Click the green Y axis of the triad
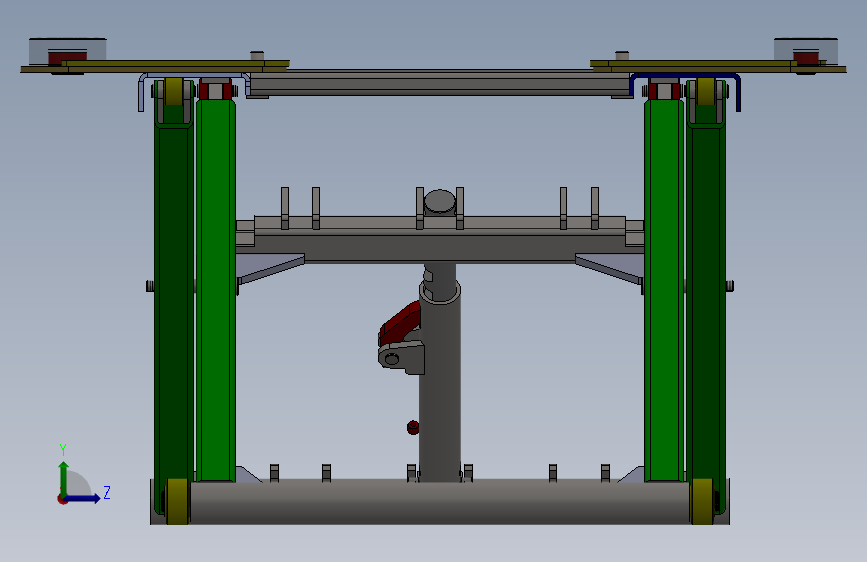867x562 pixels. [x=64, y=478]
